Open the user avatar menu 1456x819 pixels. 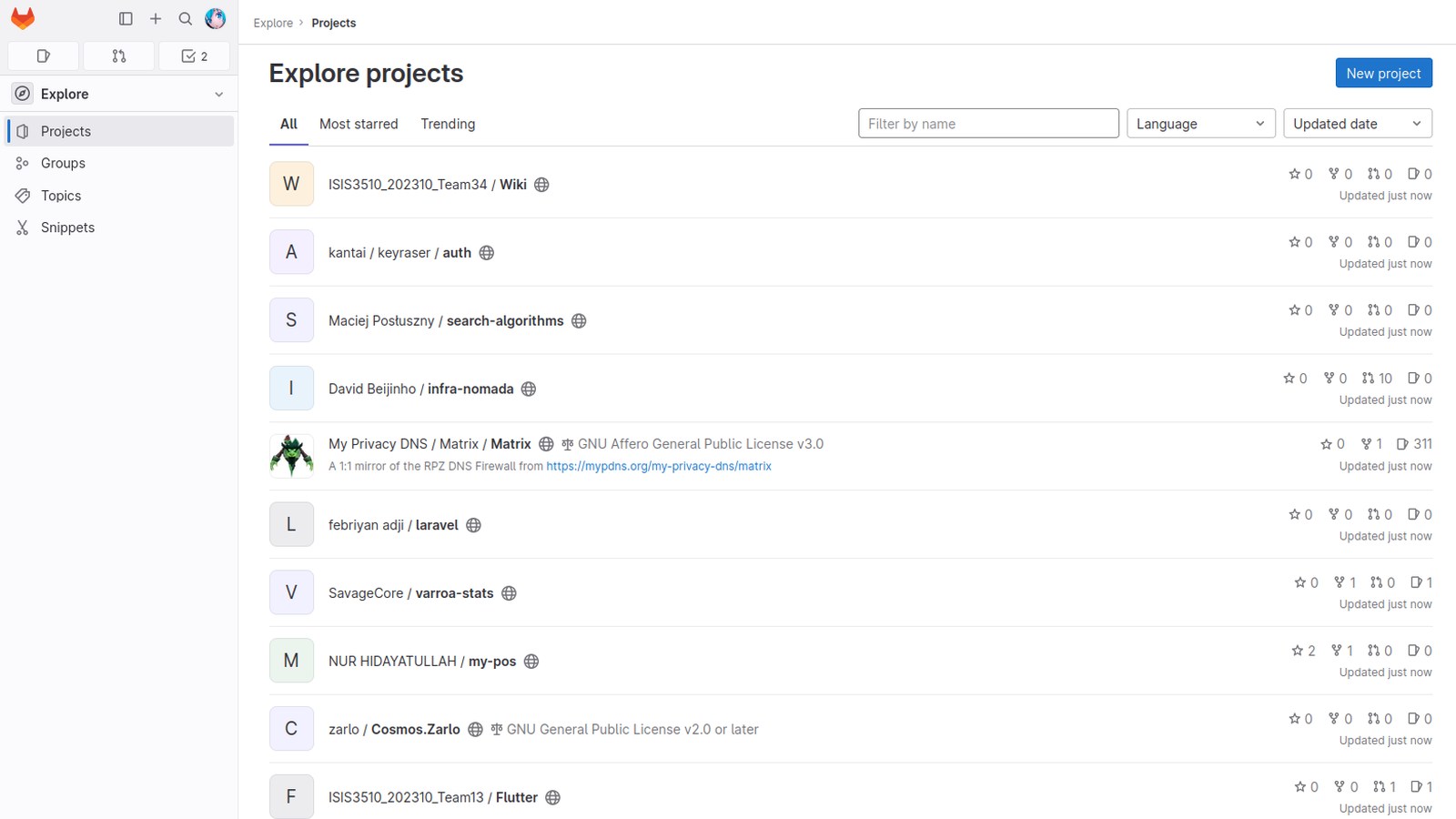pyautogui.click(x=216, y=19)
